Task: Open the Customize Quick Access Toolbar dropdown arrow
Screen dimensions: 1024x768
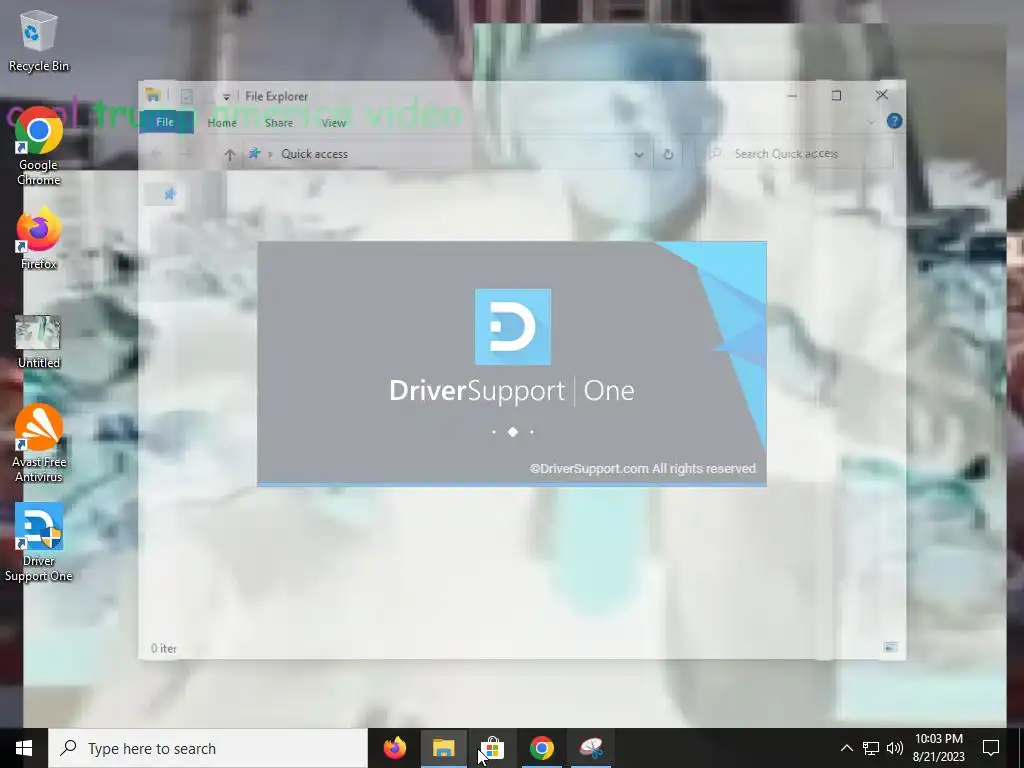Action: (226, 97)
